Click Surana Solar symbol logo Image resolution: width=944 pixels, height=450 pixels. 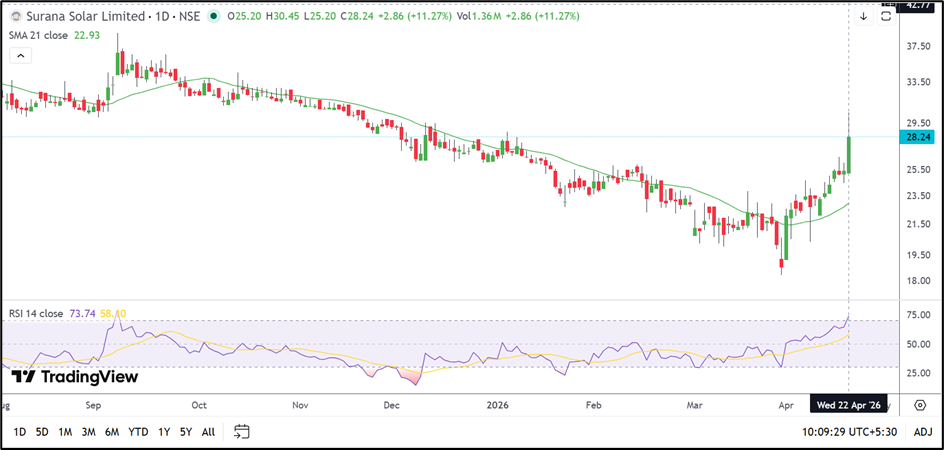click(x=14, y=17)
